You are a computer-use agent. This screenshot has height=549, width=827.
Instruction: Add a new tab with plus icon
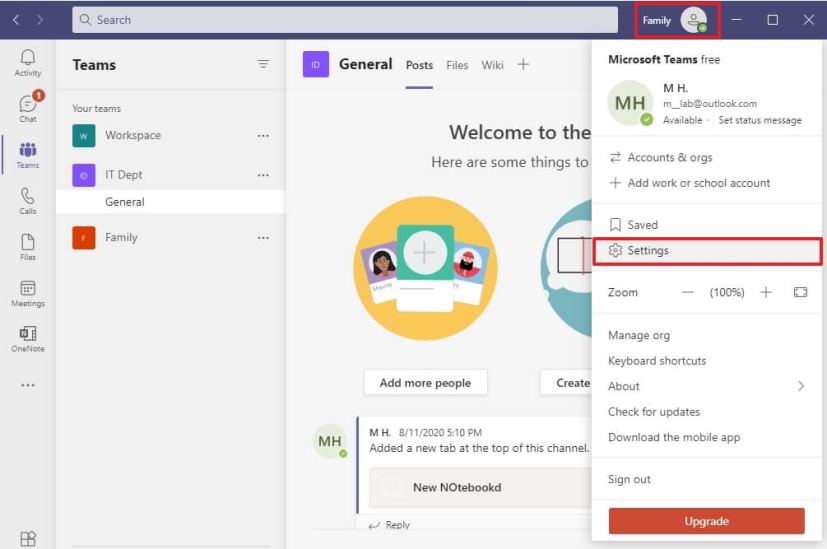(x=523, y=64)
